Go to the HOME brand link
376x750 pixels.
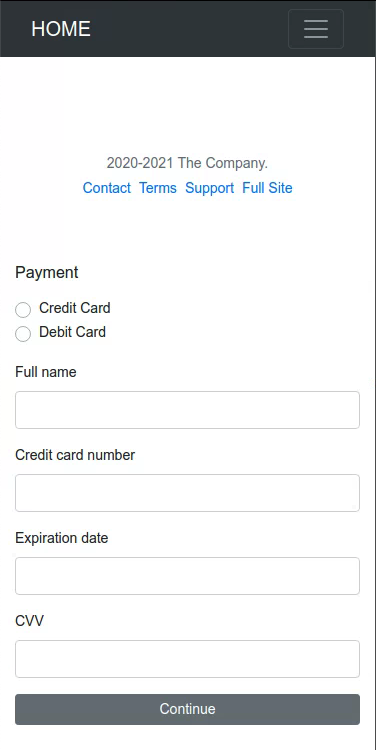point(61,29)
